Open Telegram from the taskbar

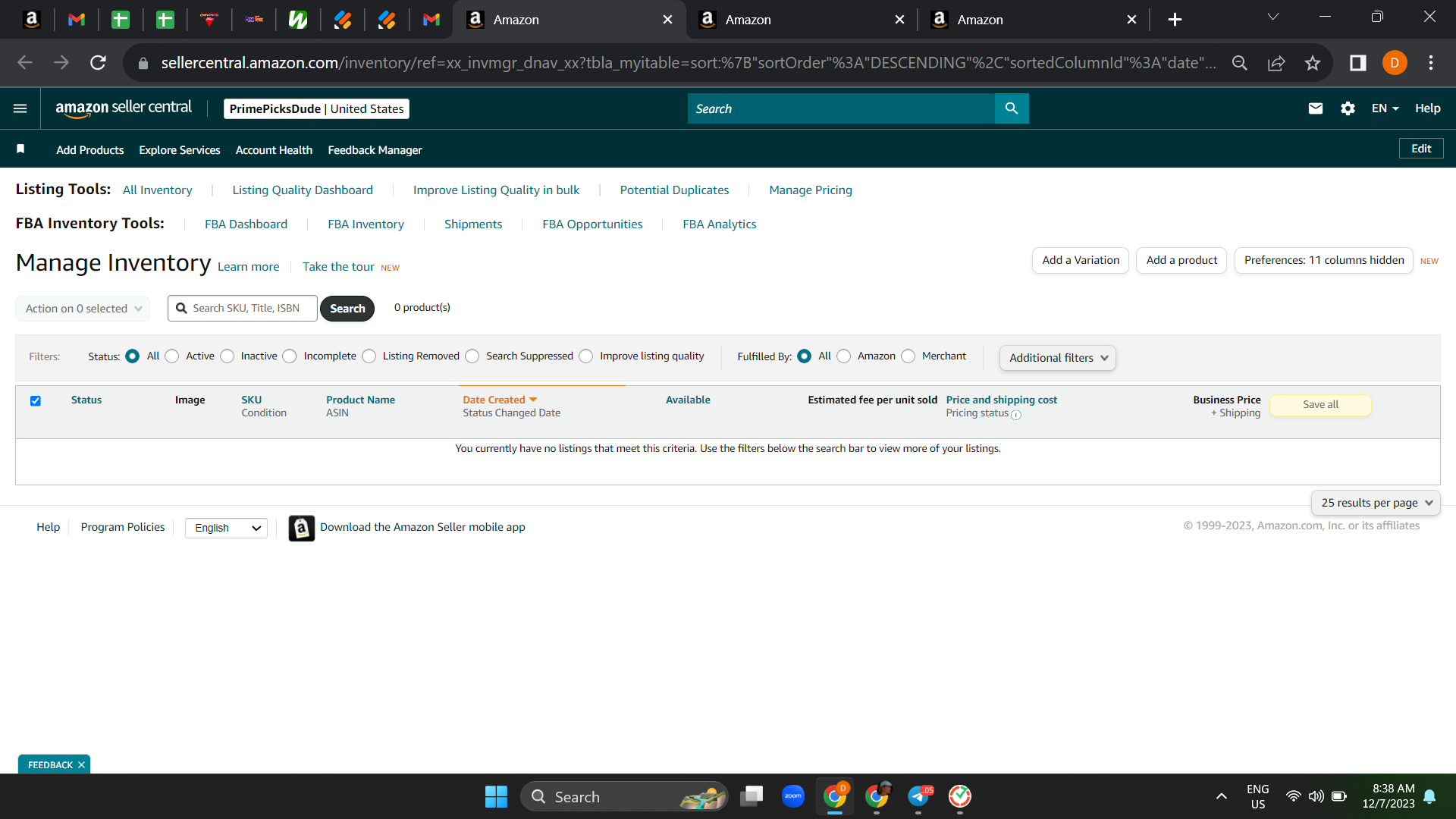pyautogui.click(x=918, y=796)
